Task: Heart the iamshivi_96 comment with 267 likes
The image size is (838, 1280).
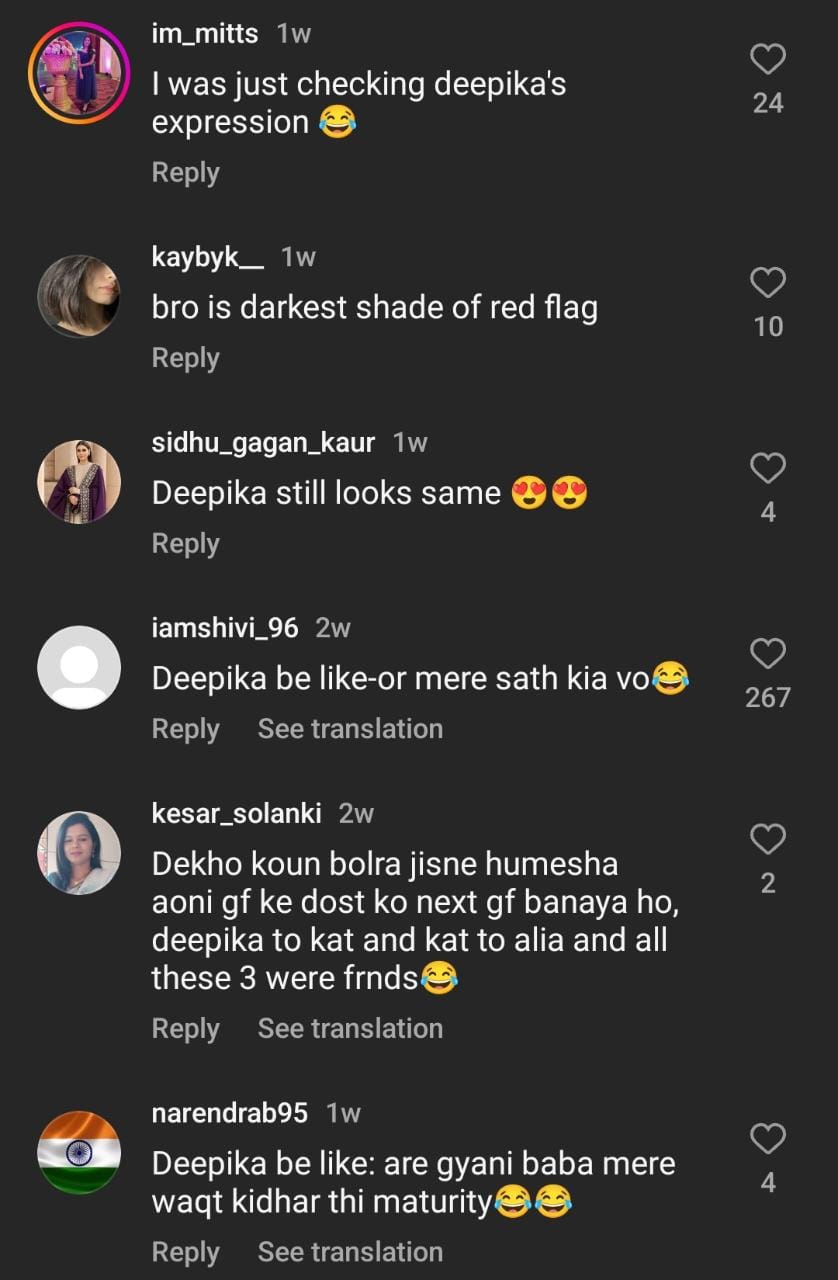Action: tap(767, 654)
